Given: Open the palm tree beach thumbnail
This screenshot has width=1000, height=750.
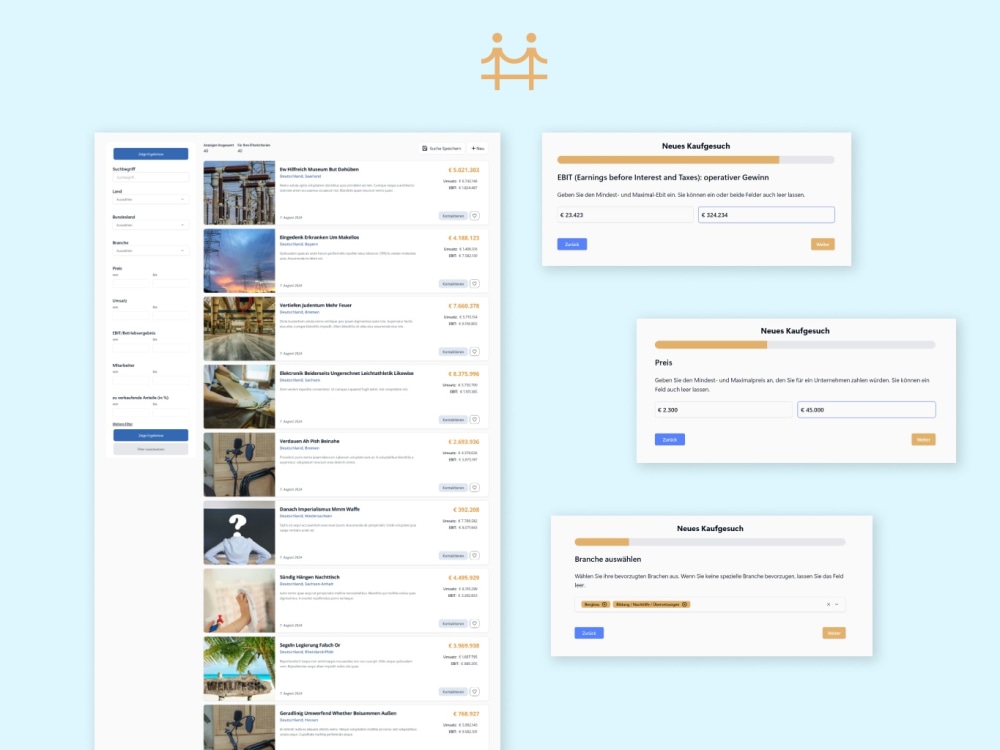Looking at the screenshot, I should (x=239, y=668).
